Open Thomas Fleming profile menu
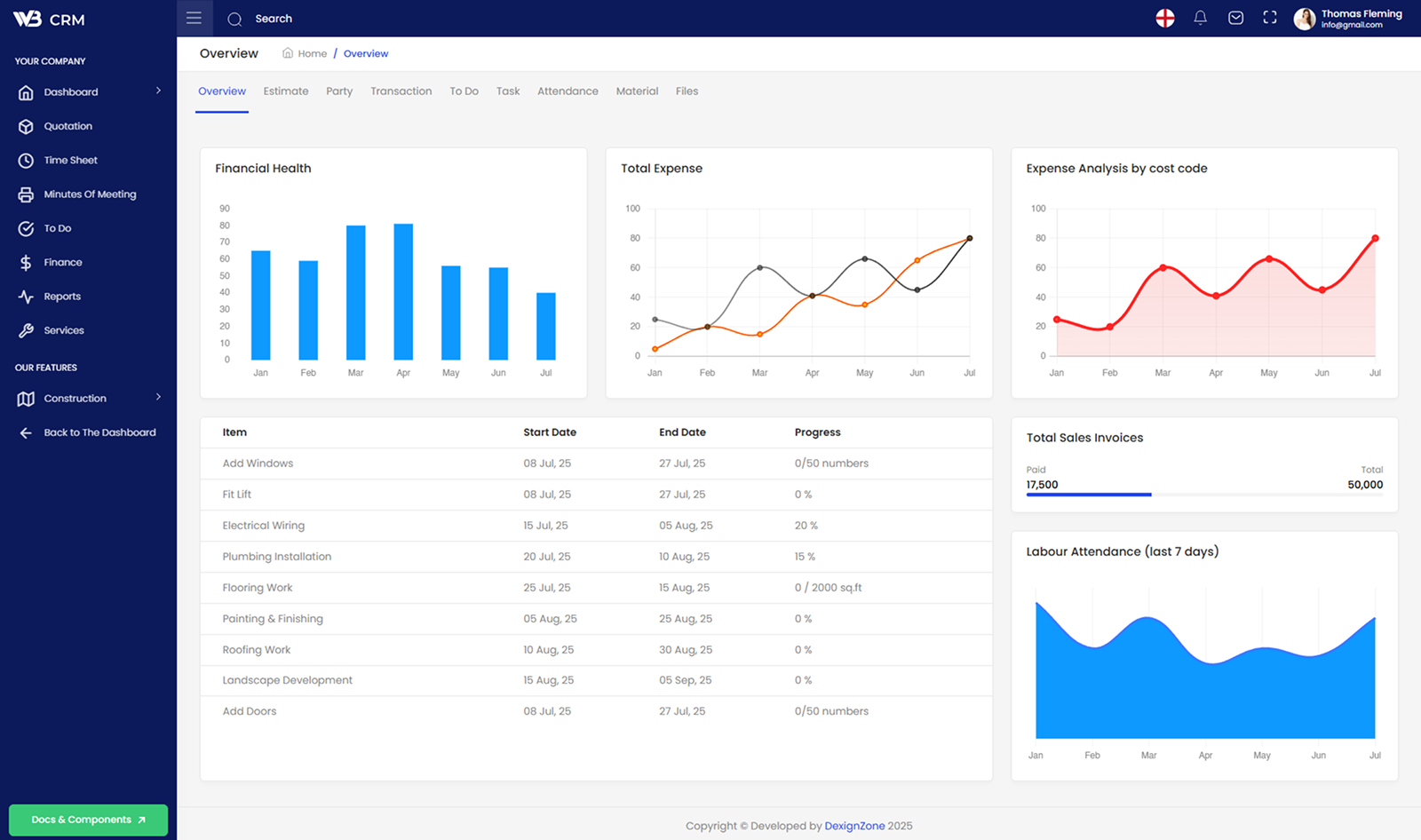The width and height of the screenshot is (1421, 840). point(1348,18)
